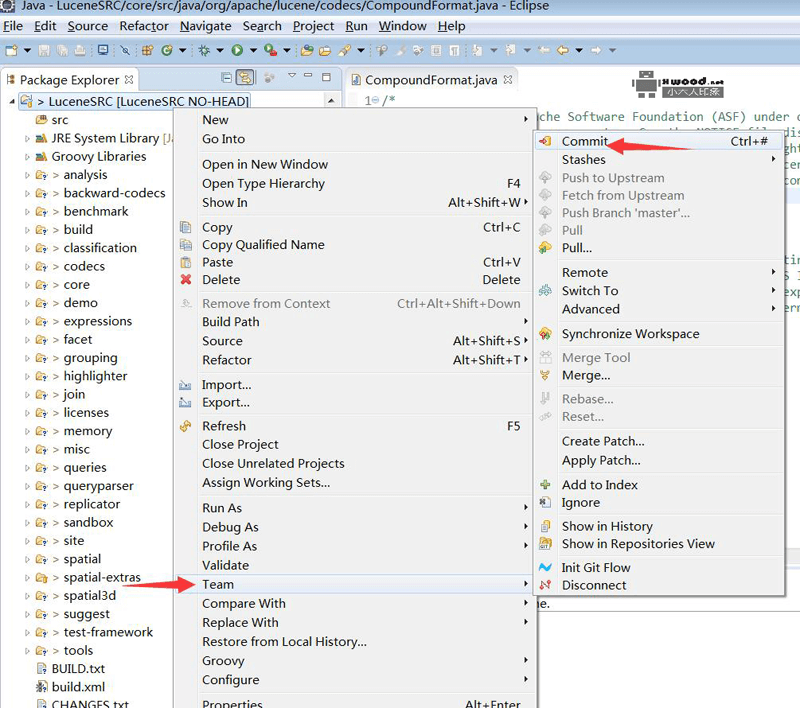Image resolution: width=800 pixels, height=708 pixels.
Task: Open the New wizard dropdown arrow
Action: click(x=27, y=50)
